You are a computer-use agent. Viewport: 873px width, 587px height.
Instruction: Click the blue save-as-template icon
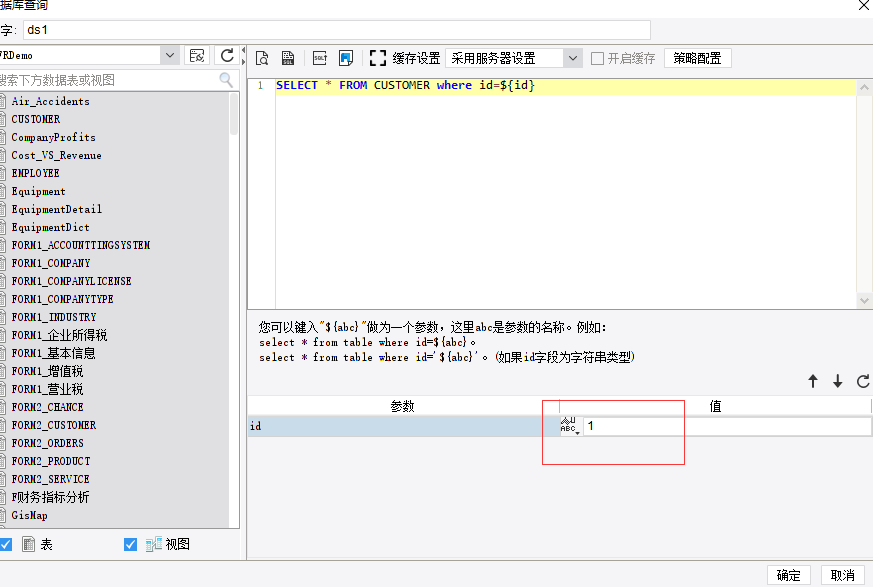346,58
